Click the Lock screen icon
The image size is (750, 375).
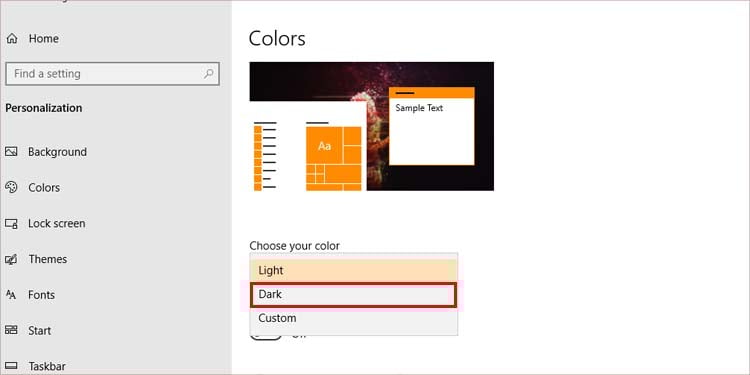coord(11,223)
